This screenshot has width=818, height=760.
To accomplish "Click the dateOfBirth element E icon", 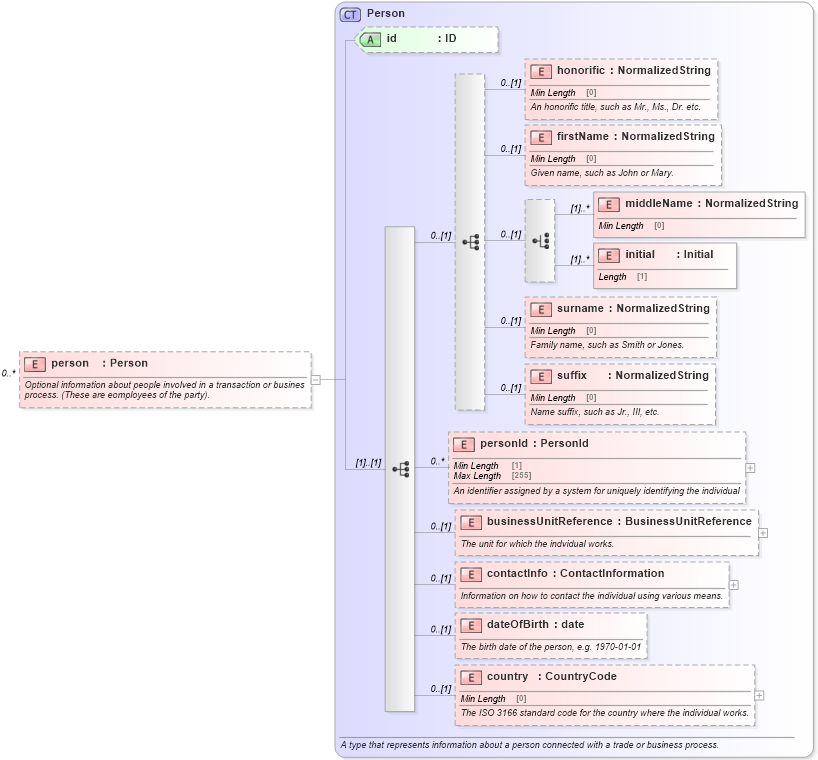I will coord(469,624).
